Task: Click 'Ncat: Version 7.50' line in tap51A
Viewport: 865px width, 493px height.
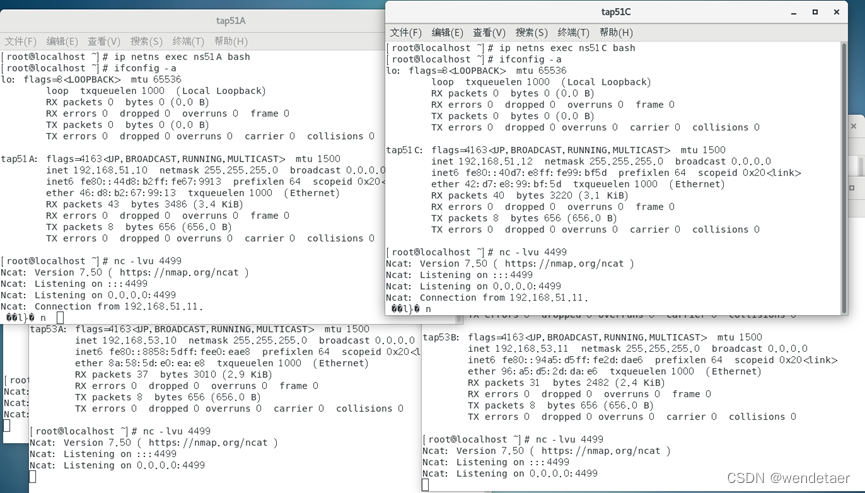Action: point(125,272)
